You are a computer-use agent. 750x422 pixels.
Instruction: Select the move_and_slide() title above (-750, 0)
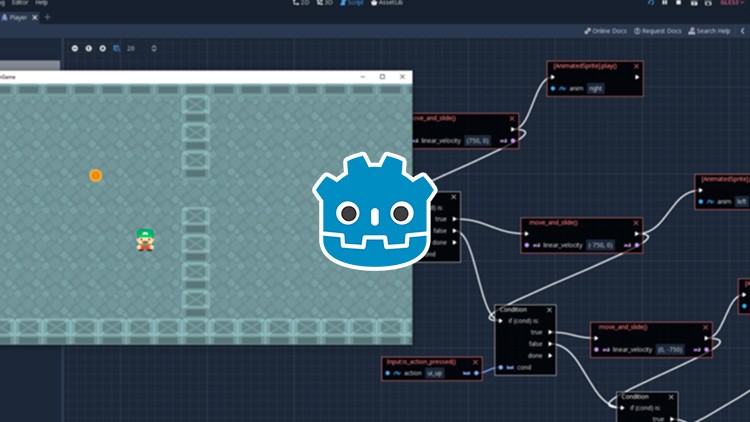pyautogui.click(x=553, y=222)
